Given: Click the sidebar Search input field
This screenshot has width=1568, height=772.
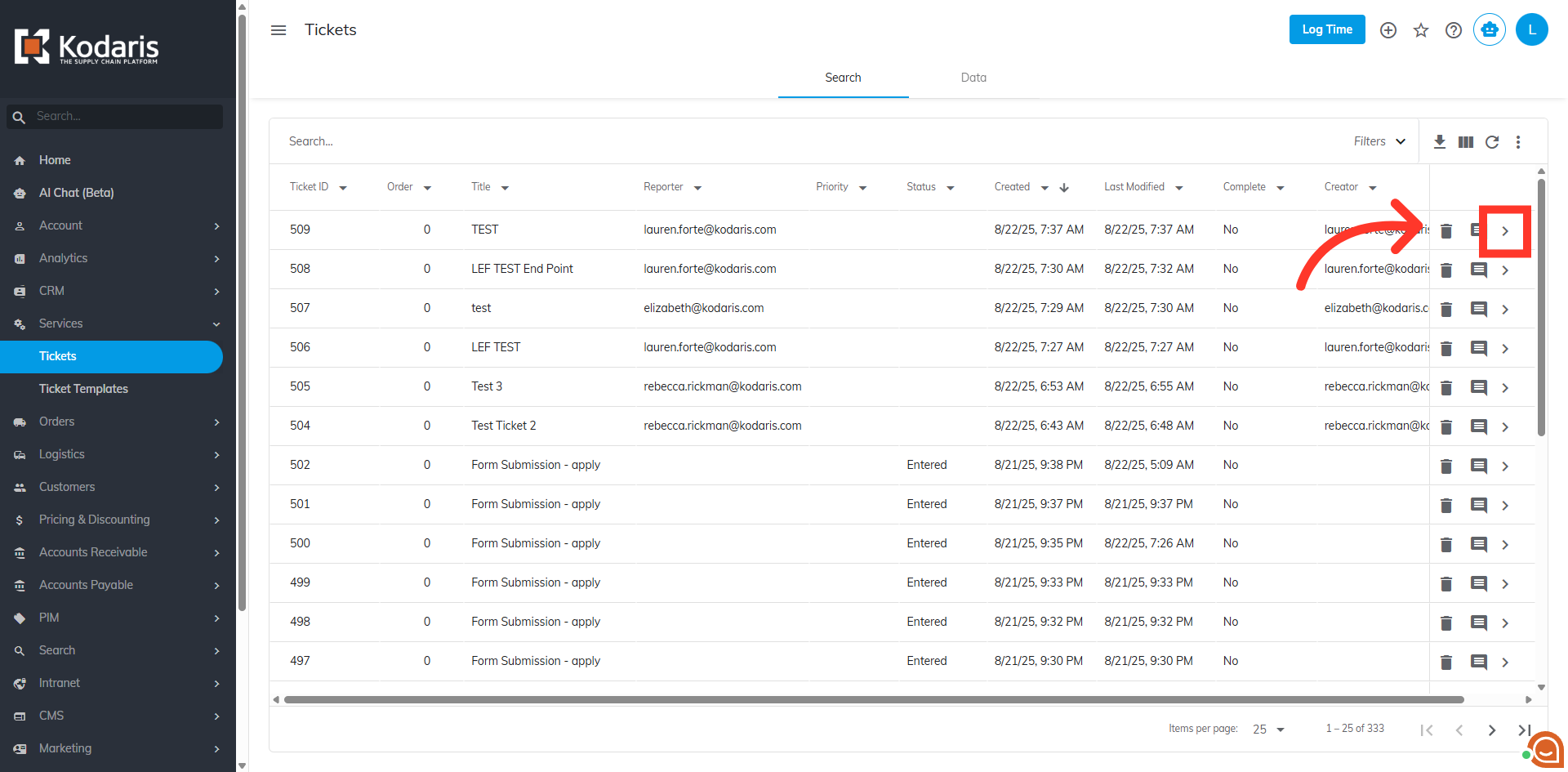Looking at the screenshot, I should click(x=115, y=117).
